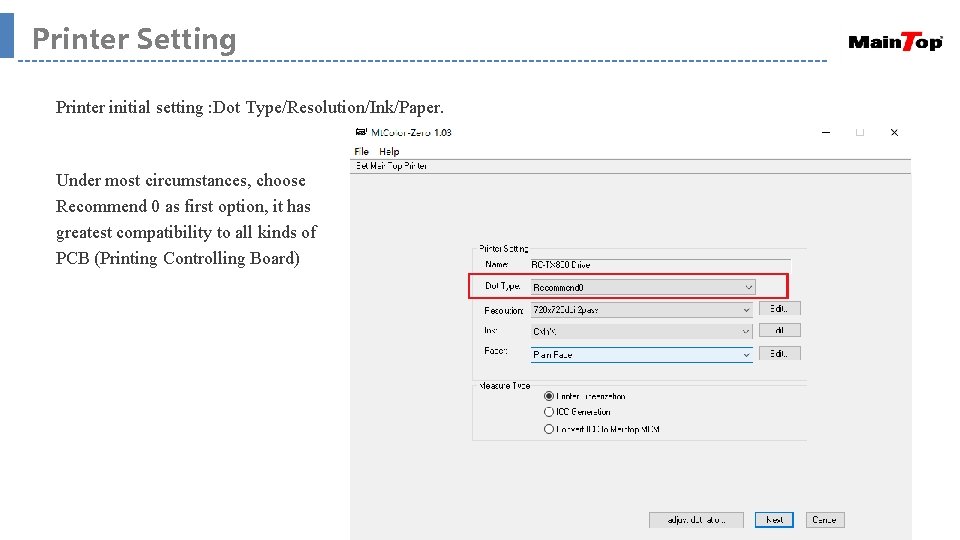960x540 pixels.
Task: Click the MtColor-Zero app icon in title bar
Action: (361, 132)
